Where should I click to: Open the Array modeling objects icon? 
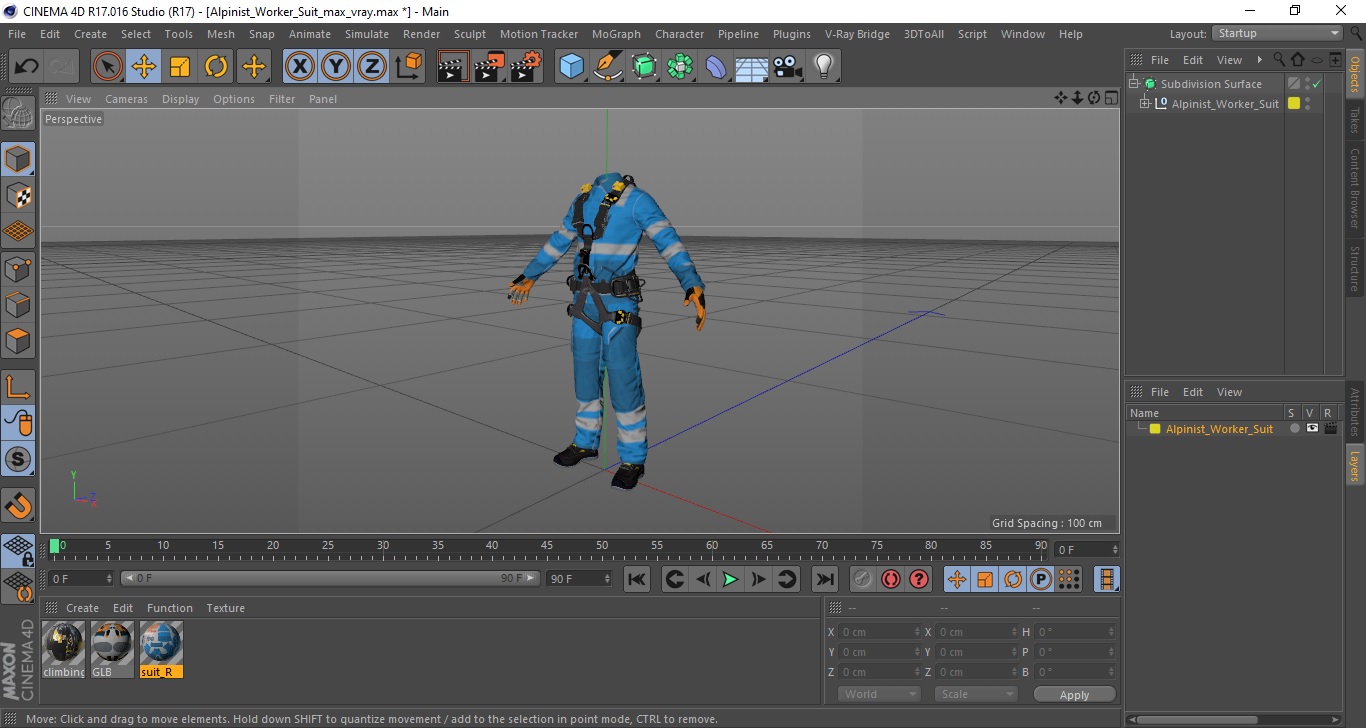click(680, 67)
